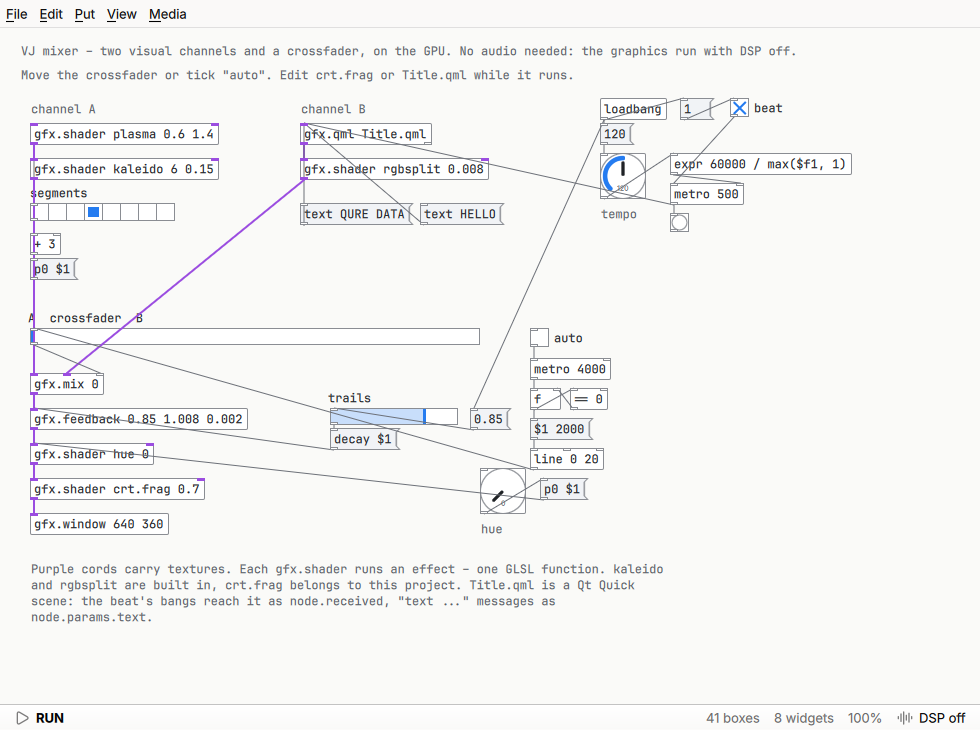980x730 pixels.
Task: Select the gfx.window 640 360 object
Action: pyautogui.click(x=99, y=524)
